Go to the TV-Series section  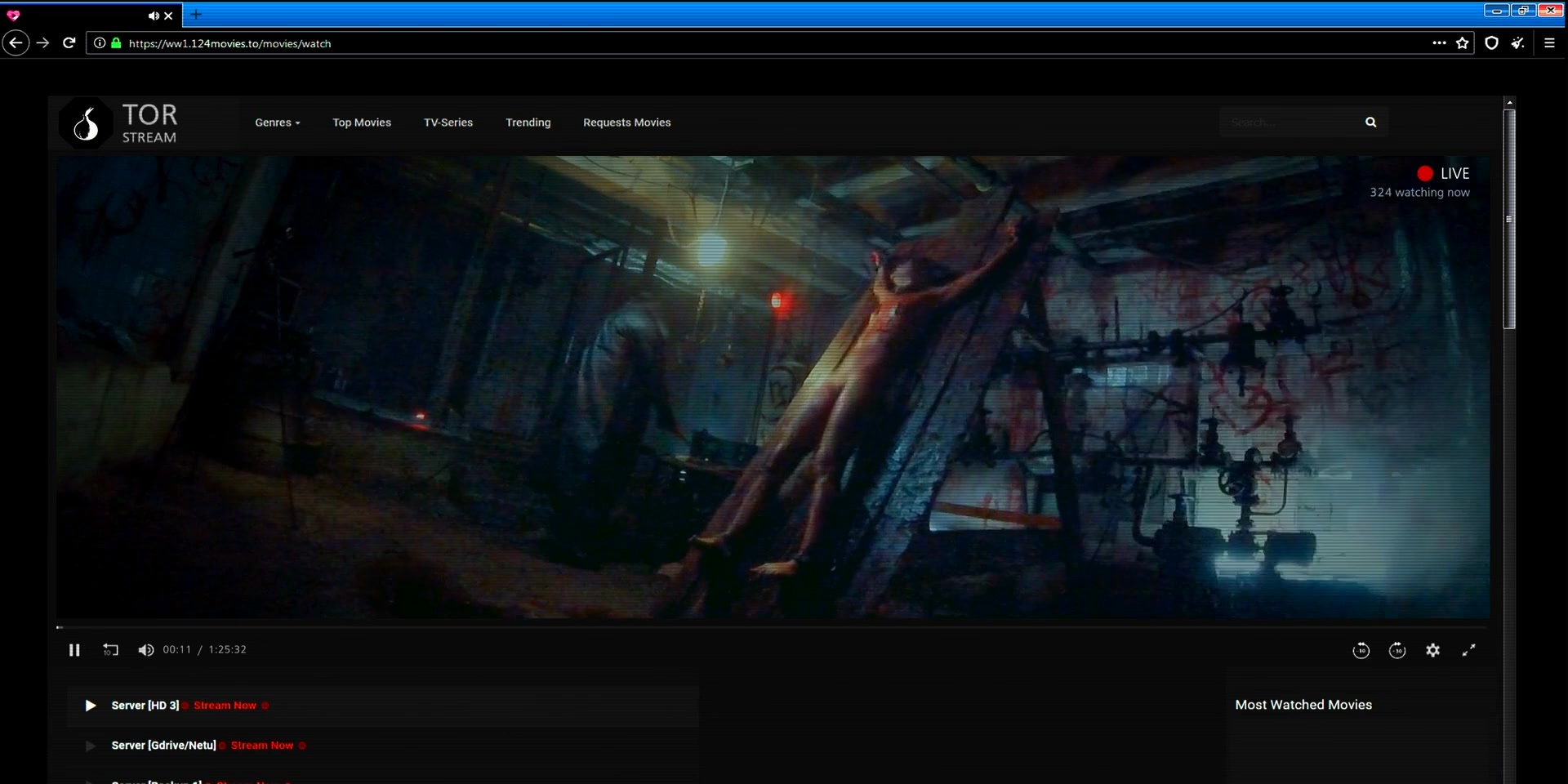(x=448, y=122)
